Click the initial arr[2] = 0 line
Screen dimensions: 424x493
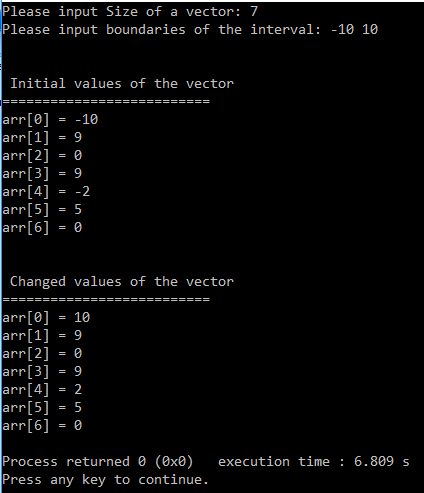42,156
